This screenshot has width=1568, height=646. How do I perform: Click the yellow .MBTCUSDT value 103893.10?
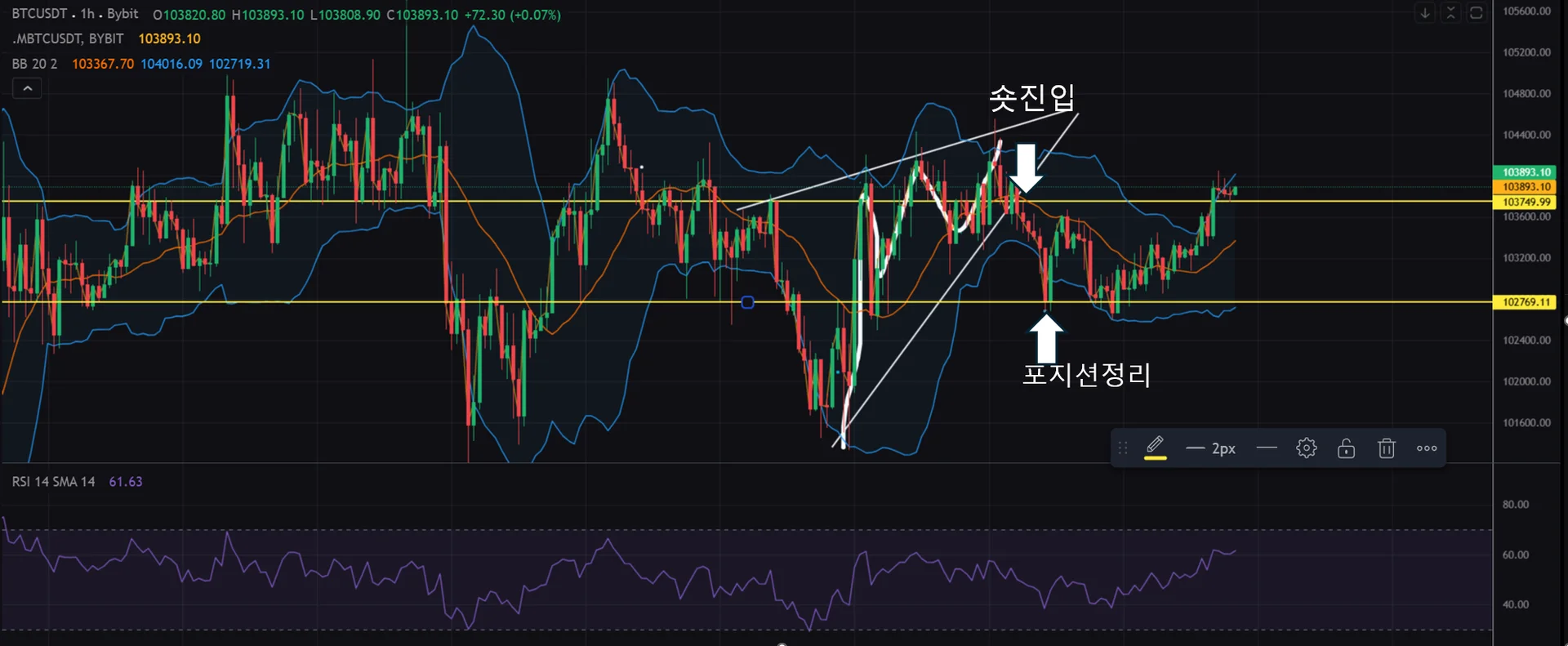point(169,38)
